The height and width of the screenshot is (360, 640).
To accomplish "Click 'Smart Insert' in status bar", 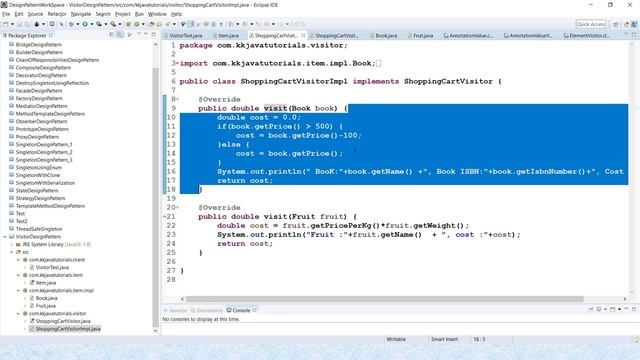I will point(444,339).
